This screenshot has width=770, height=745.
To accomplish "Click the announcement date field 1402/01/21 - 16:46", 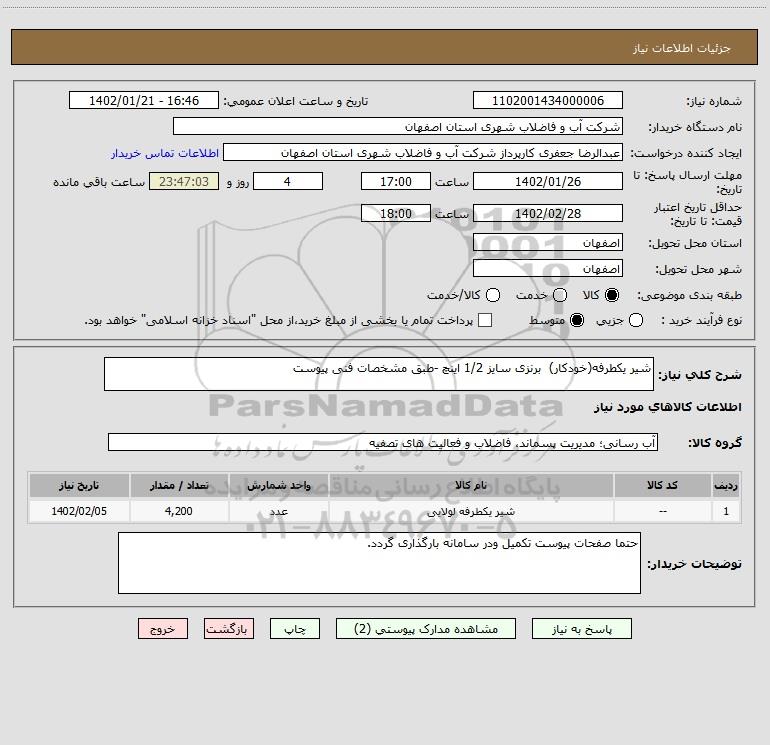I will click(x=144, y=101).
